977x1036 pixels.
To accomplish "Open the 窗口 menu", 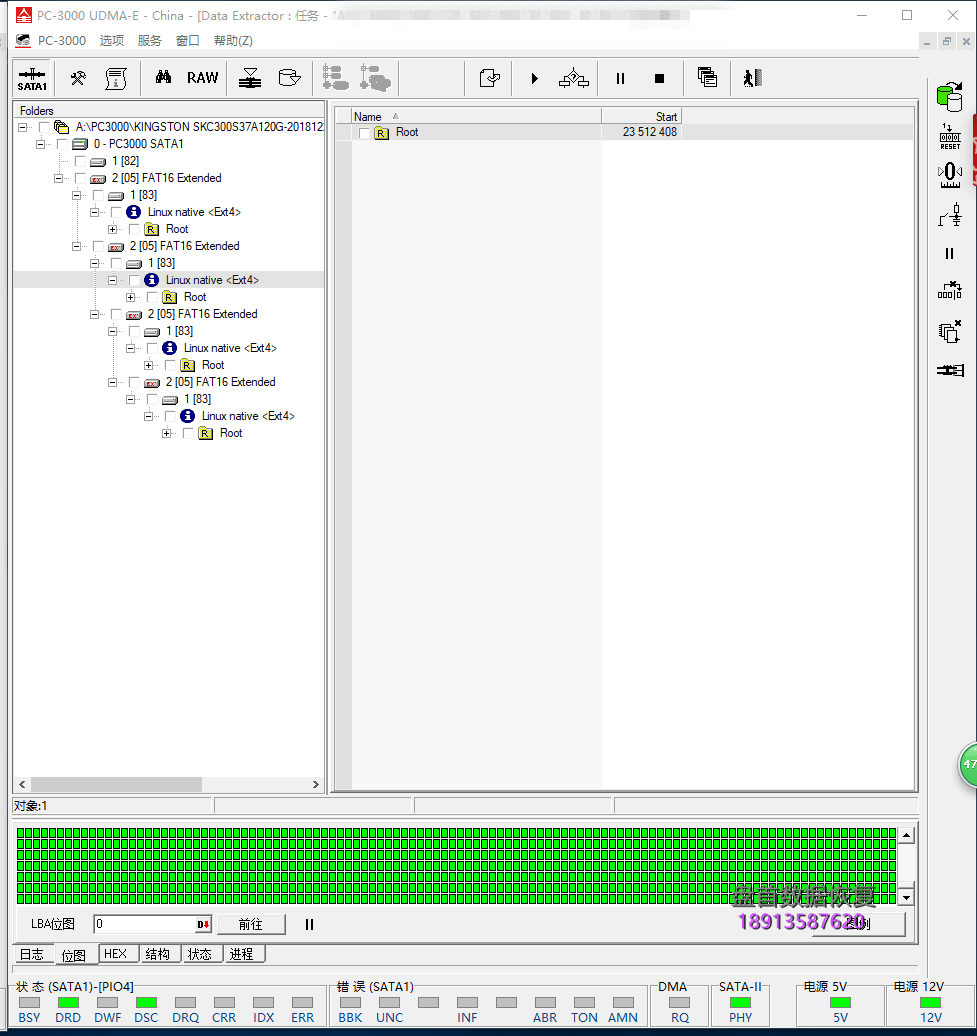I will click(188, 41).
